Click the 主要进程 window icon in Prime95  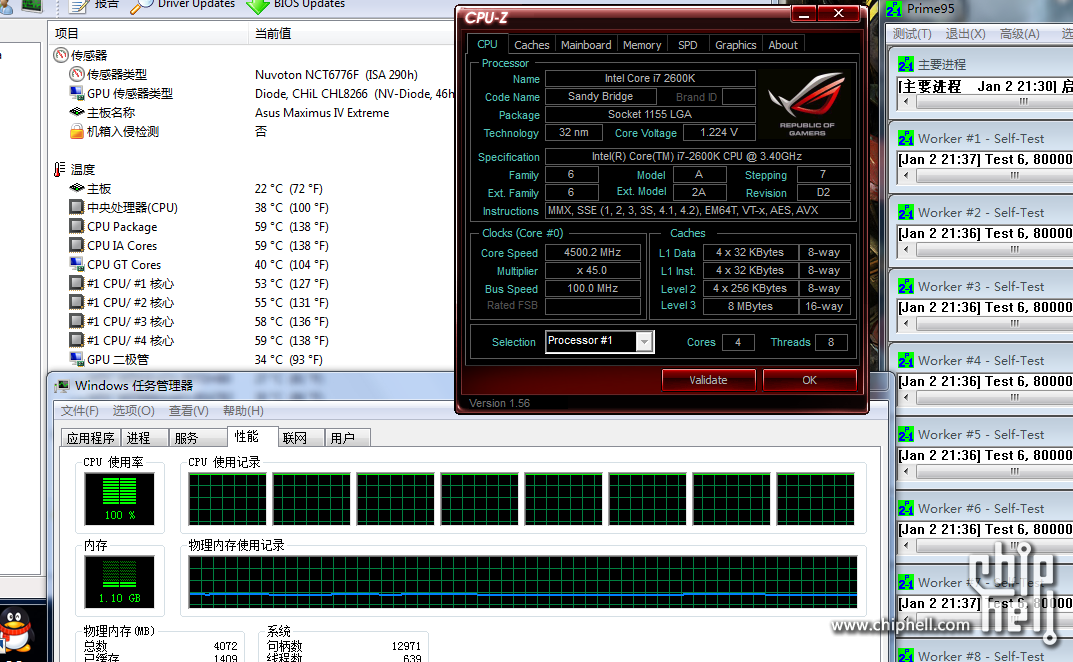point(906,64)
